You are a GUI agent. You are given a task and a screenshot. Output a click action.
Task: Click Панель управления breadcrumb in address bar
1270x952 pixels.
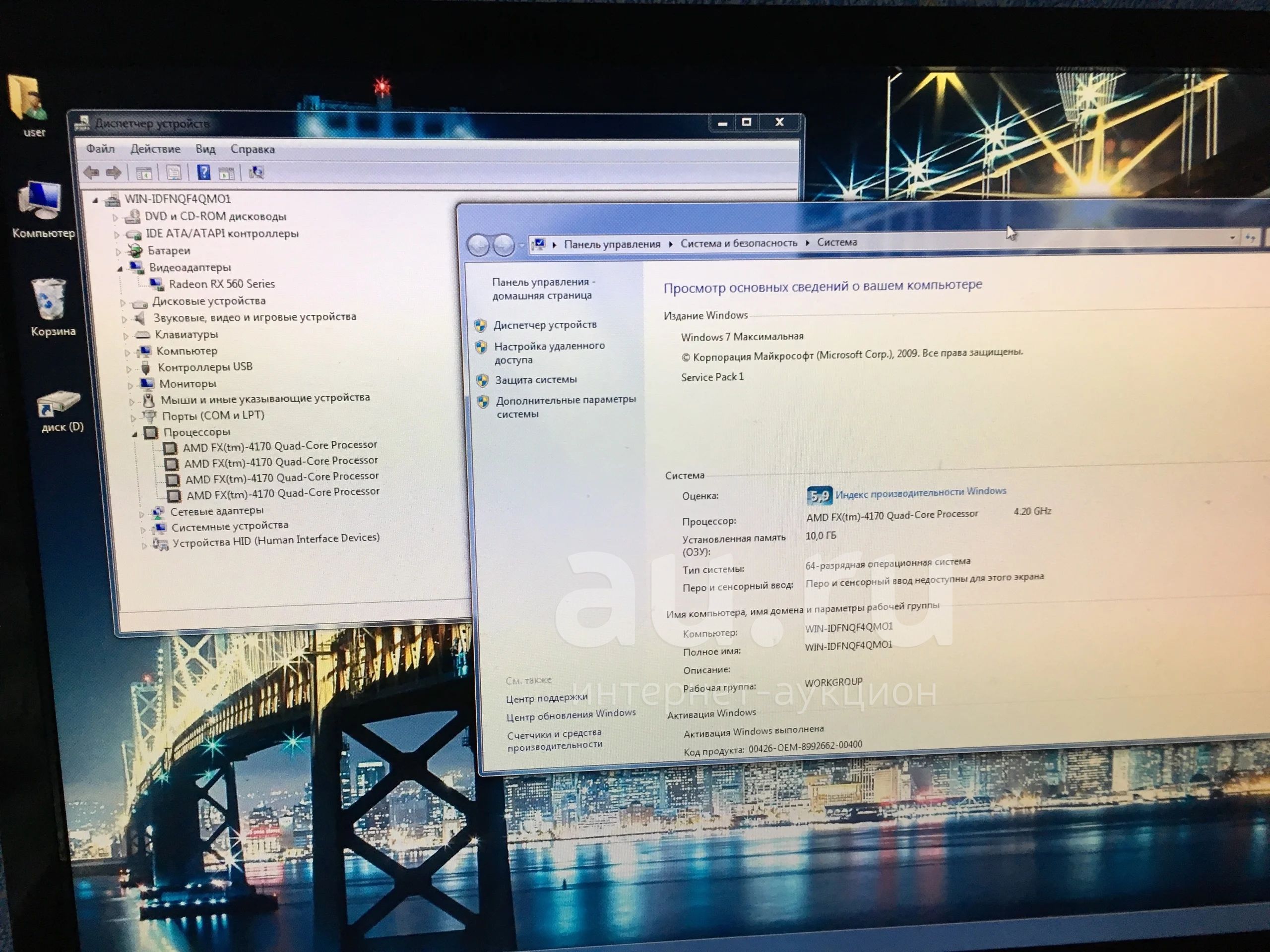(x=612, y=244)
